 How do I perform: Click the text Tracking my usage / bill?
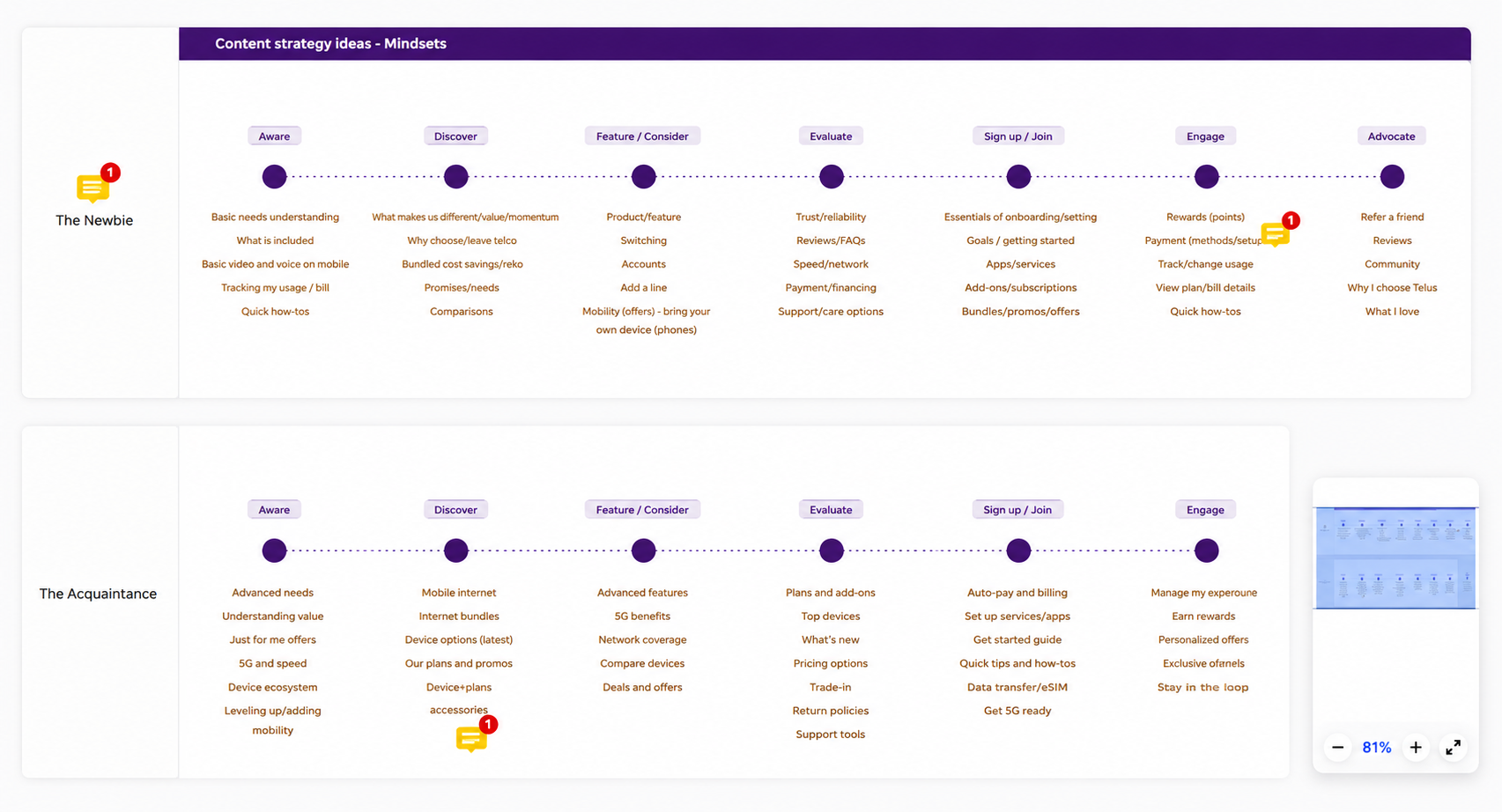pyautogui.click(x=275, y=287)
